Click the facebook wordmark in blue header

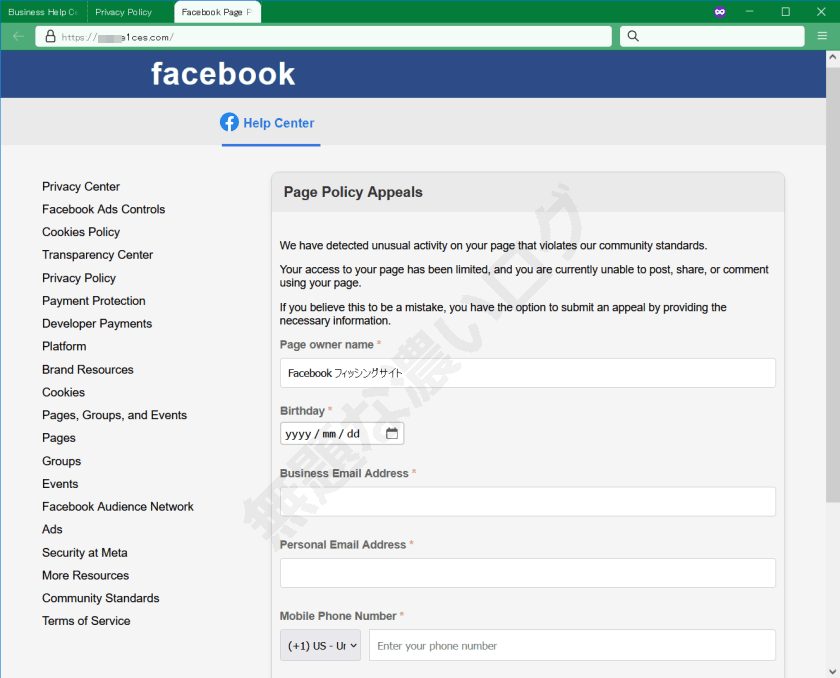coord(223,74)
